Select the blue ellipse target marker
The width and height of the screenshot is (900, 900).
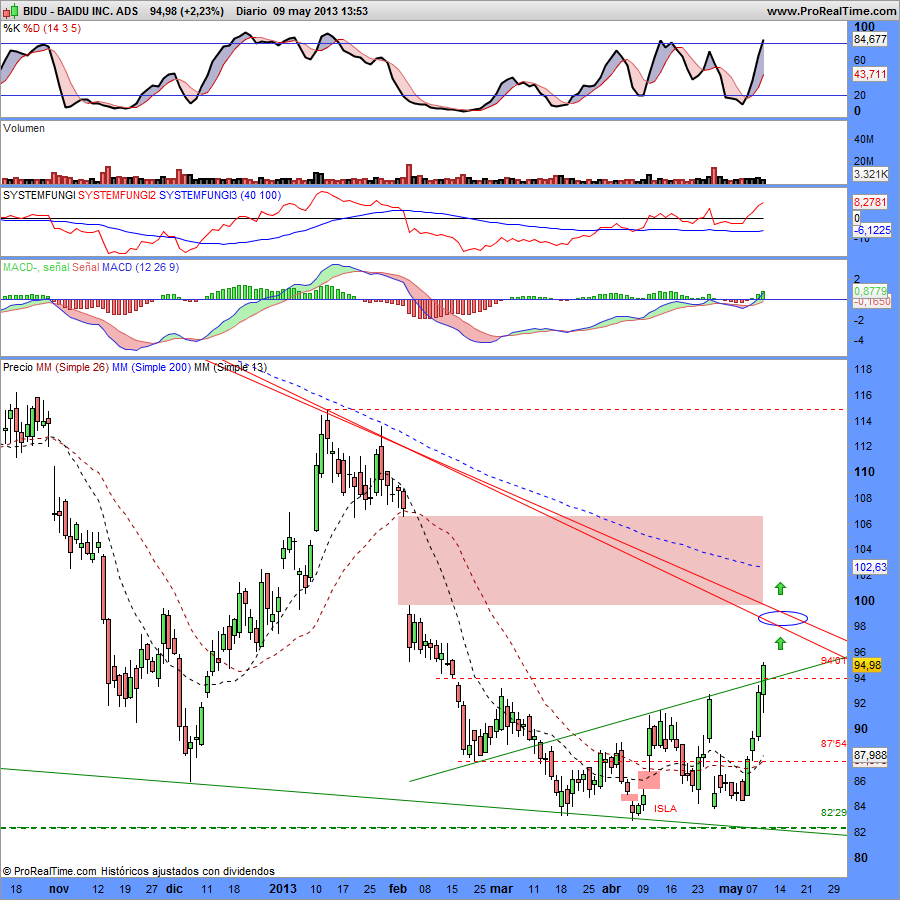[x=783, y=618]
